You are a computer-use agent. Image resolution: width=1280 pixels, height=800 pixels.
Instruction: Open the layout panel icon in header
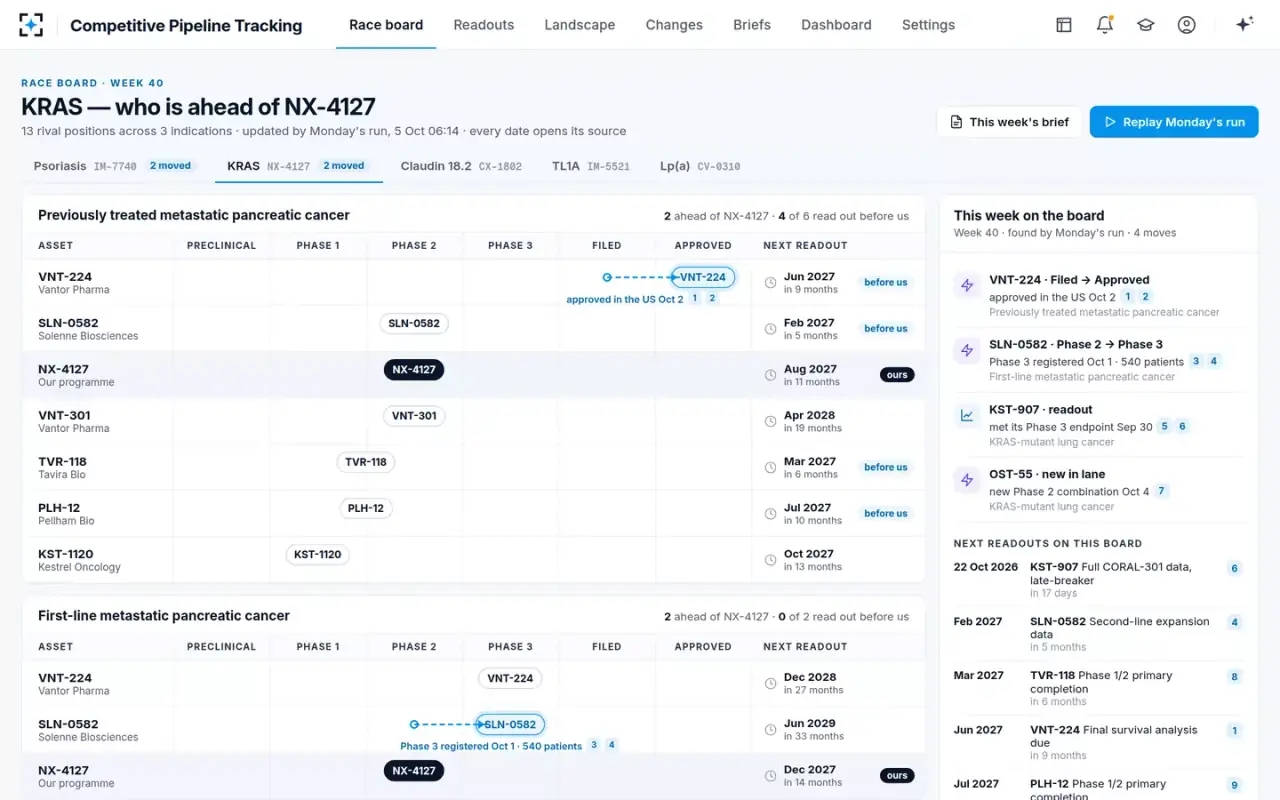pos(1064,25)
